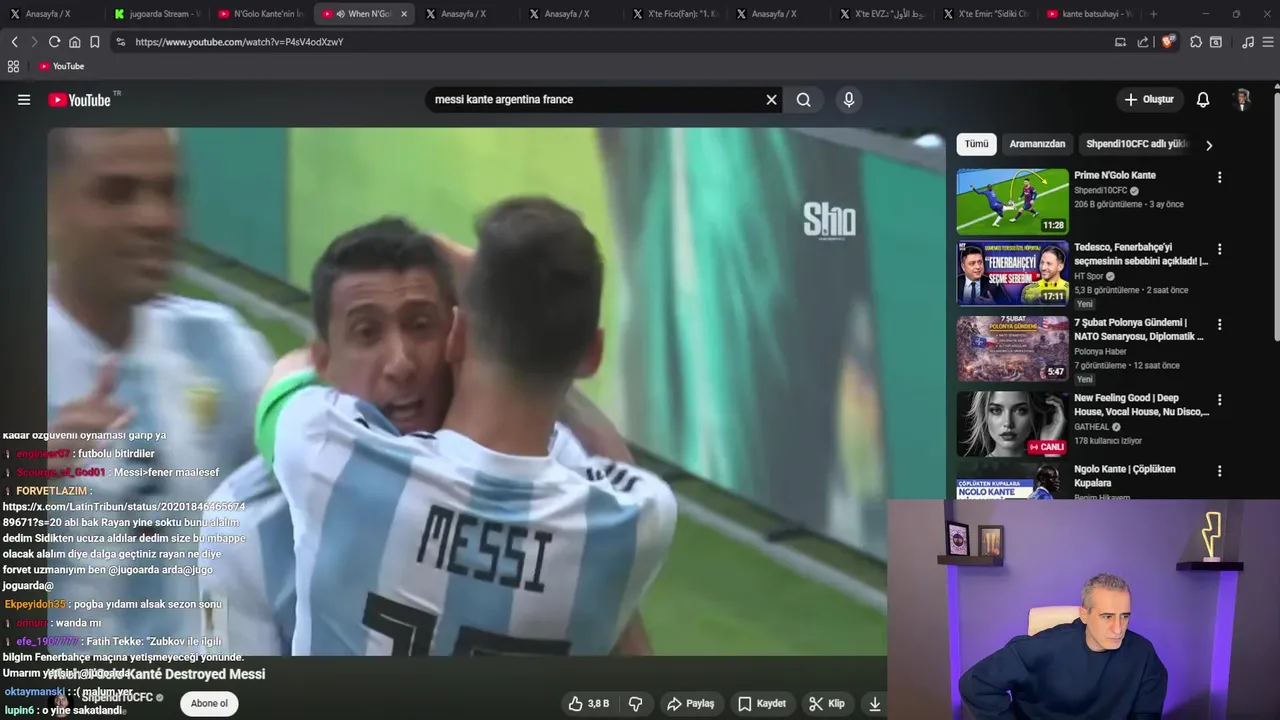Select the Aramanızdan filter chip
This screenshot has height=720, width=1280.
(1037, 144)
